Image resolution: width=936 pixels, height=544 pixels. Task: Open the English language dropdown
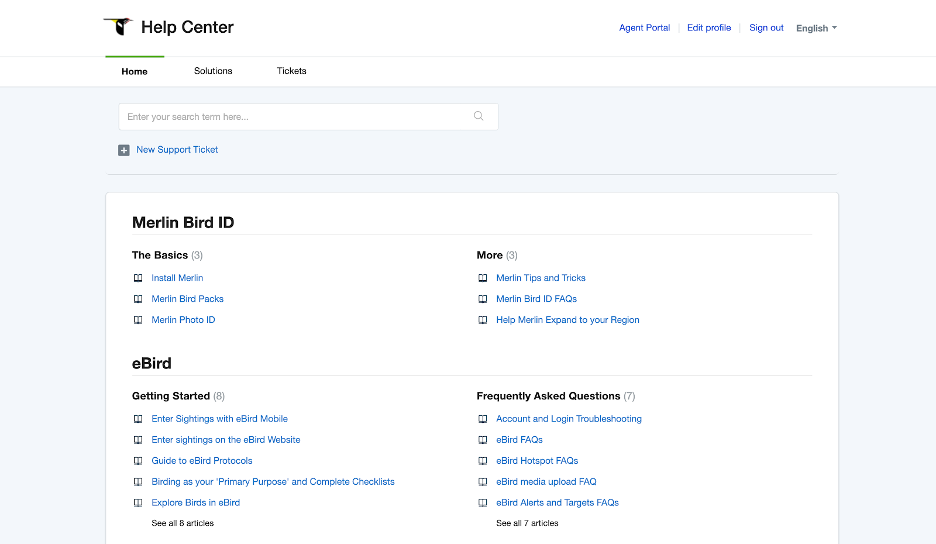click(816, 28)
